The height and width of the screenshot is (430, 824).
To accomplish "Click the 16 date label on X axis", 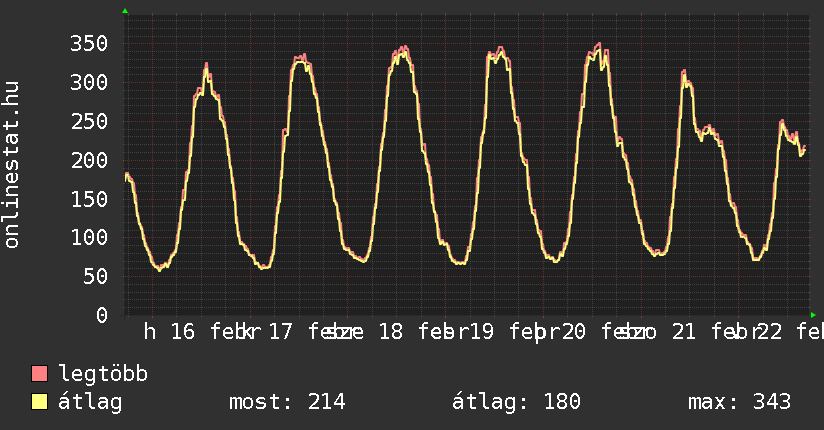I will point(182,332).
